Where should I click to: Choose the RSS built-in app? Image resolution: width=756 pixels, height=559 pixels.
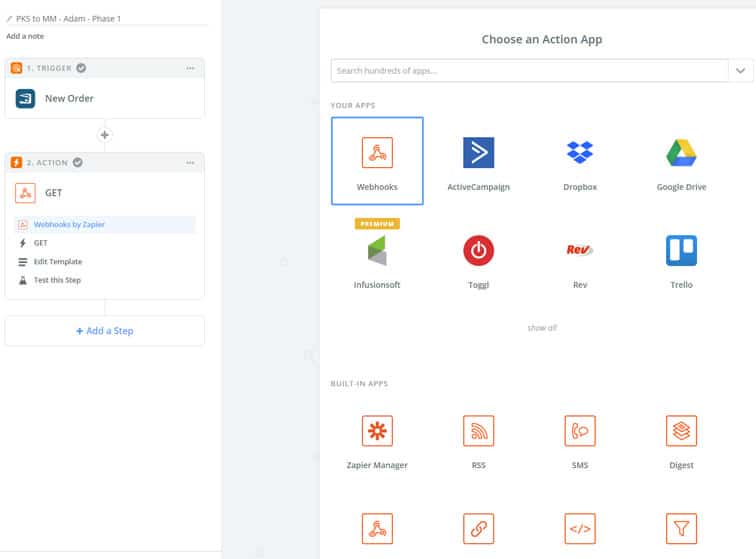coord(478,438)
